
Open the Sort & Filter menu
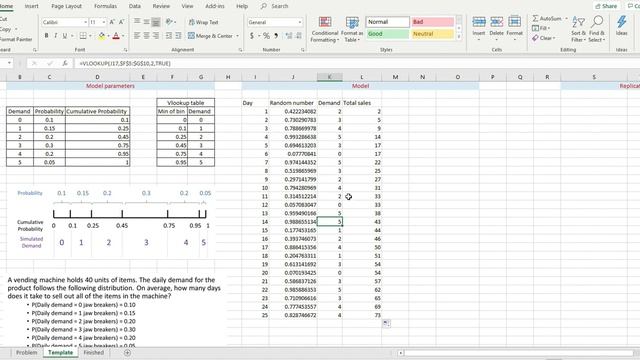(x=578, y=29)
